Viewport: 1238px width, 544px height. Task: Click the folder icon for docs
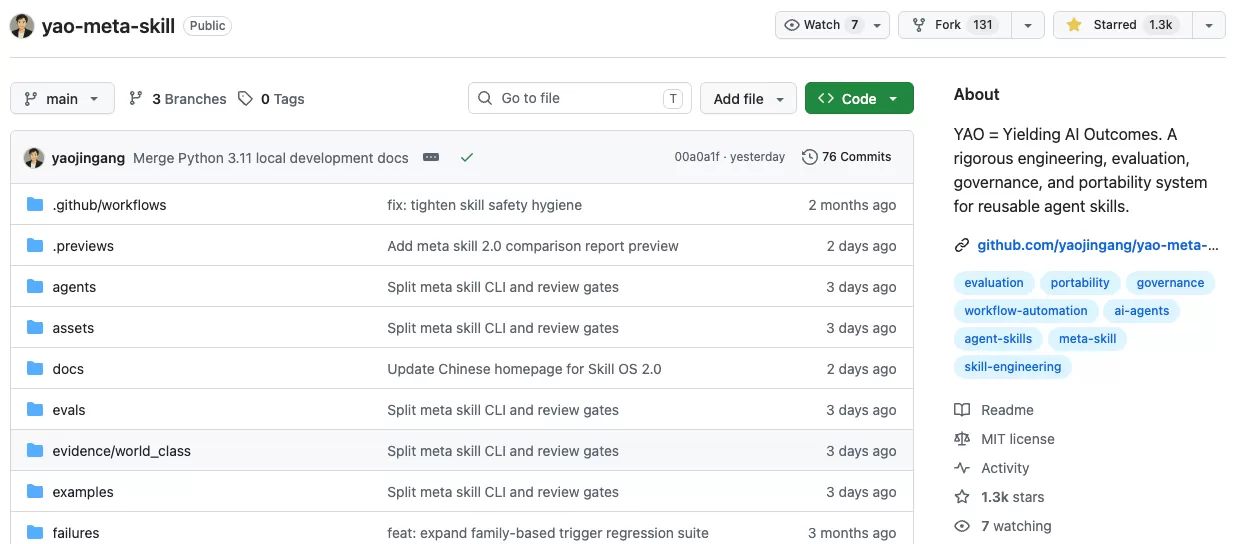click(35, 368)
